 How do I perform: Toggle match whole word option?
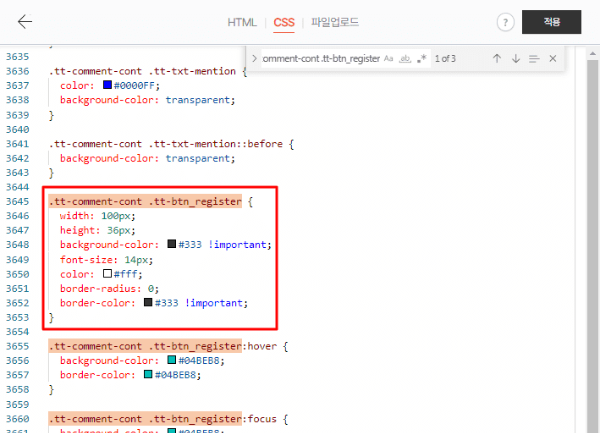pos(405,59)
